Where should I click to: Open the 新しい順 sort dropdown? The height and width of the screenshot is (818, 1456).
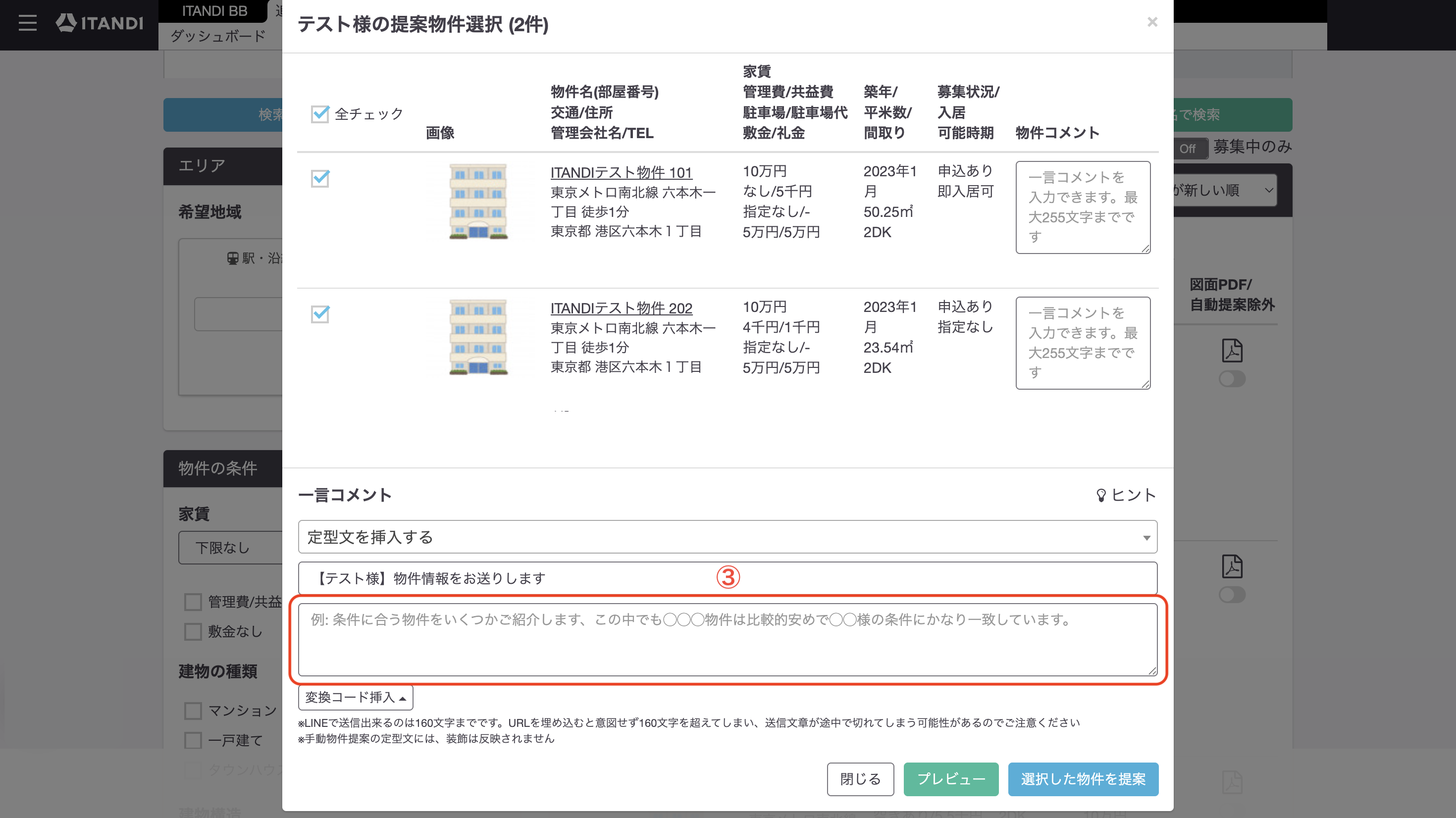tap(1224, 191)
